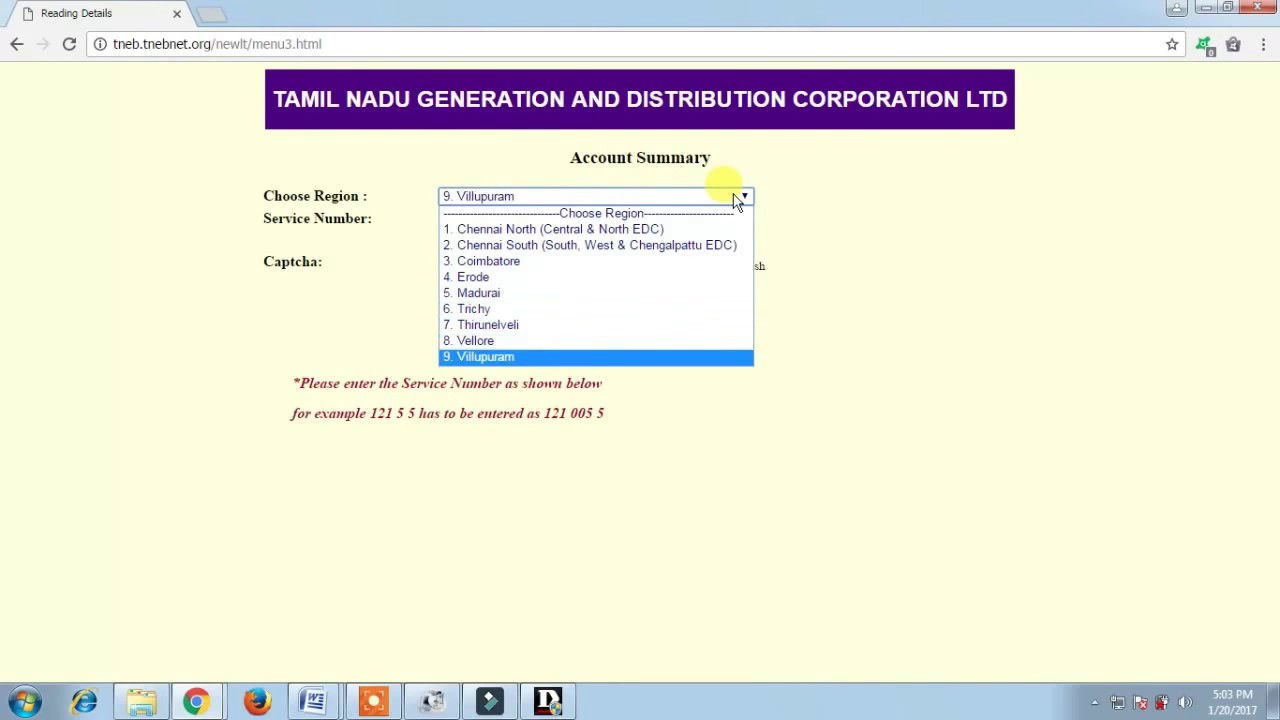
Task: Open the black D application in taskbar
Action: (548, 701)
